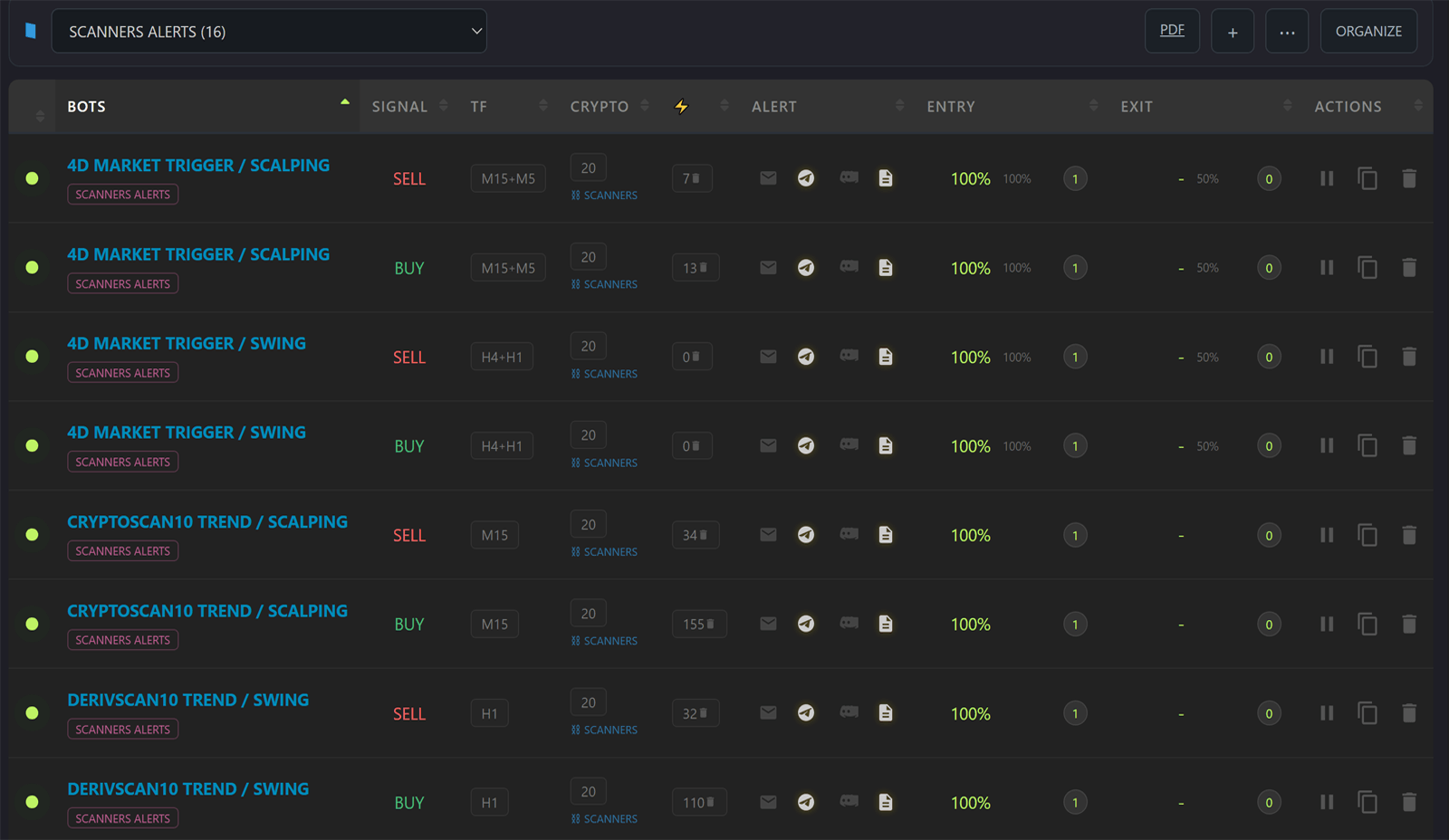This screenshot has height=840, width=1449.
Task: Click Discord alert icon for 4D Swing SELL row
Action: 849,356
